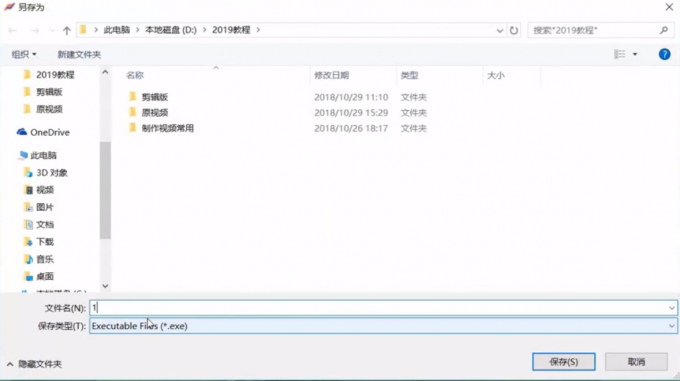The height and width of the screenshot is (381, 680).
Task: Select the 剪辑版 folder in file list
Action: (x=155, y=97)
